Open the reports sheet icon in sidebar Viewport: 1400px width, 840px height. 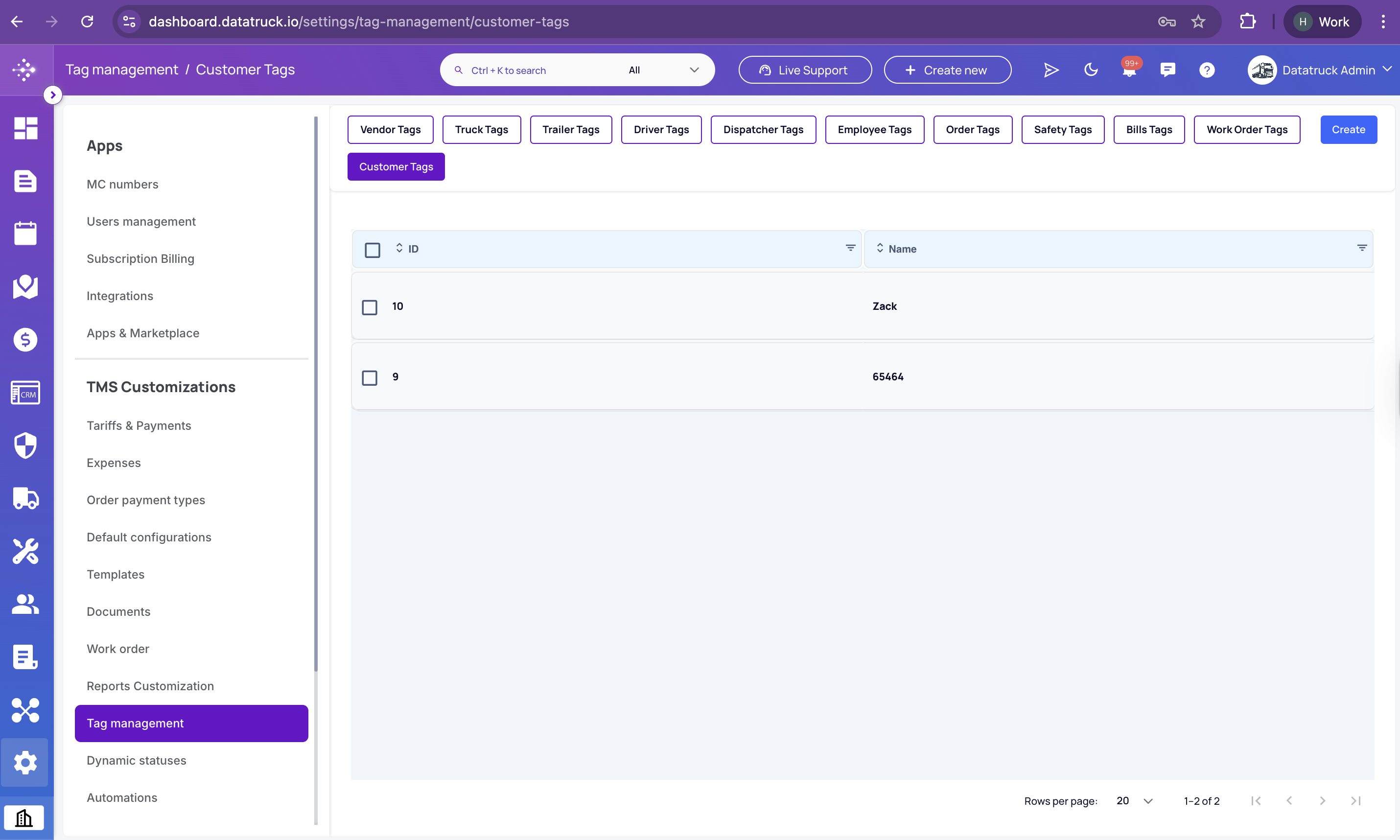[x=25, y=656]
